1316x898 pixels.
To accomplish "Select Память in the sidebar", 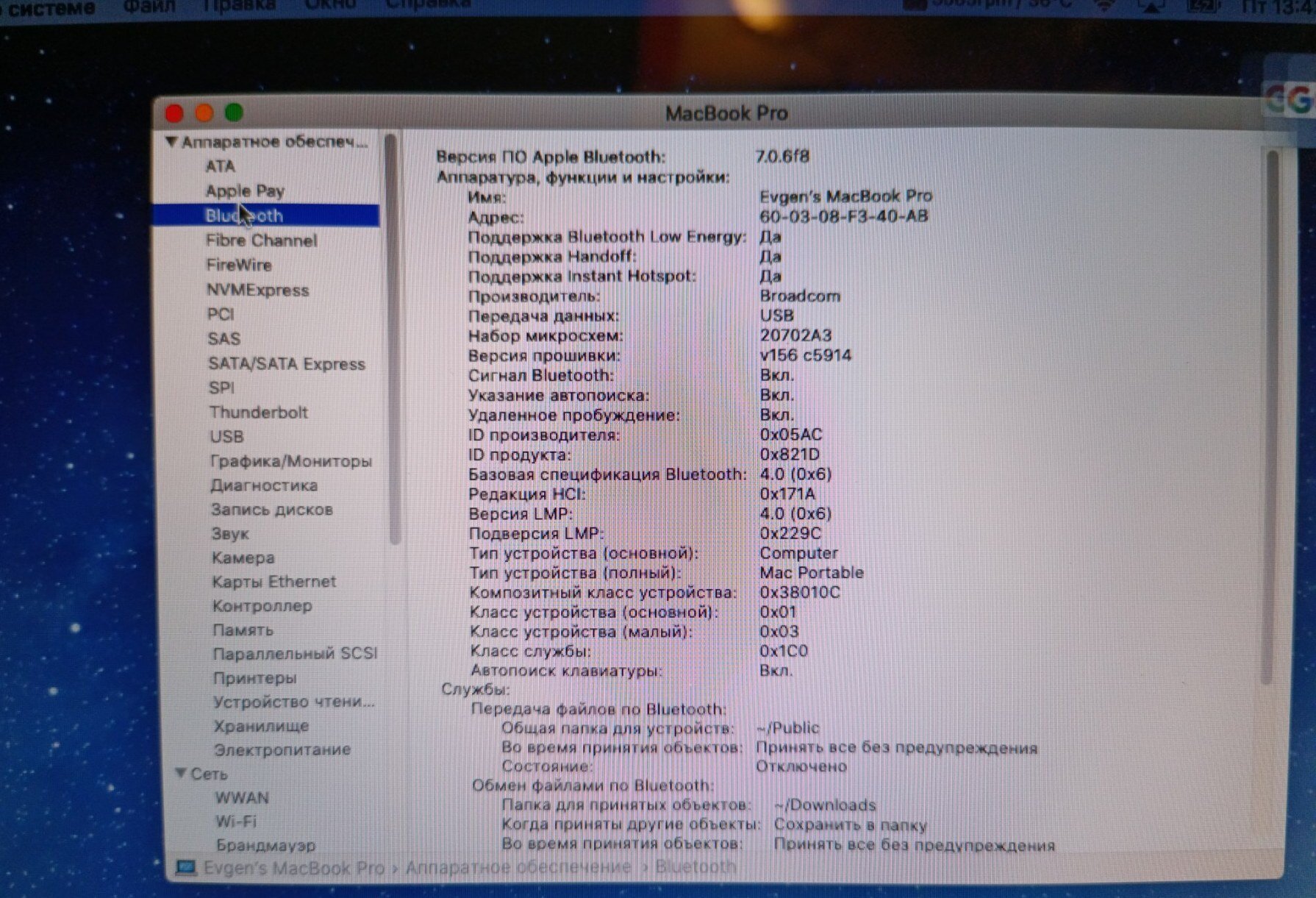I will click(243, 630).
